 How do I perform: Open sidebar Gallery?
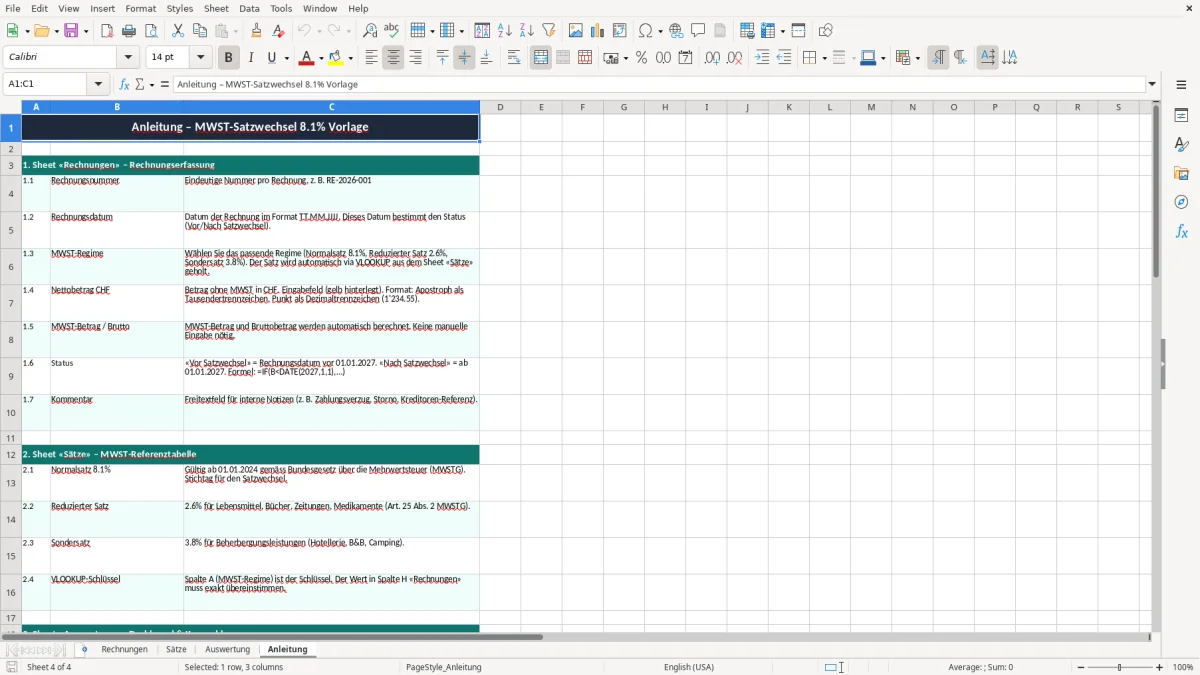point(1181,173)
